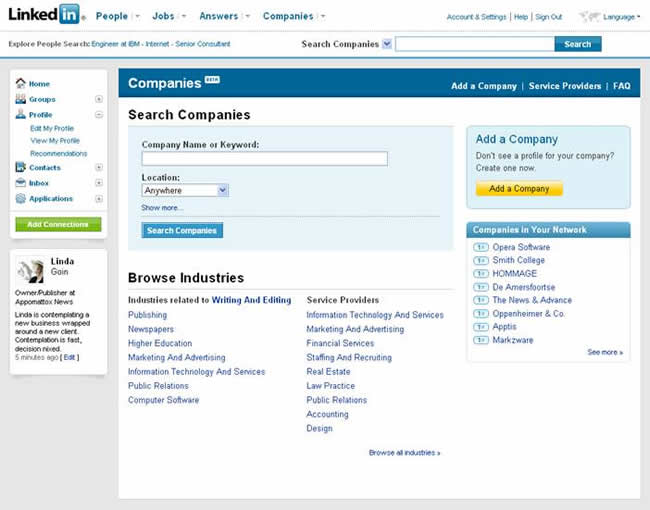This screenshot has width=650, height=510.
Task: Expand the Inbox section in sidebar
Action: click(99, 182)
